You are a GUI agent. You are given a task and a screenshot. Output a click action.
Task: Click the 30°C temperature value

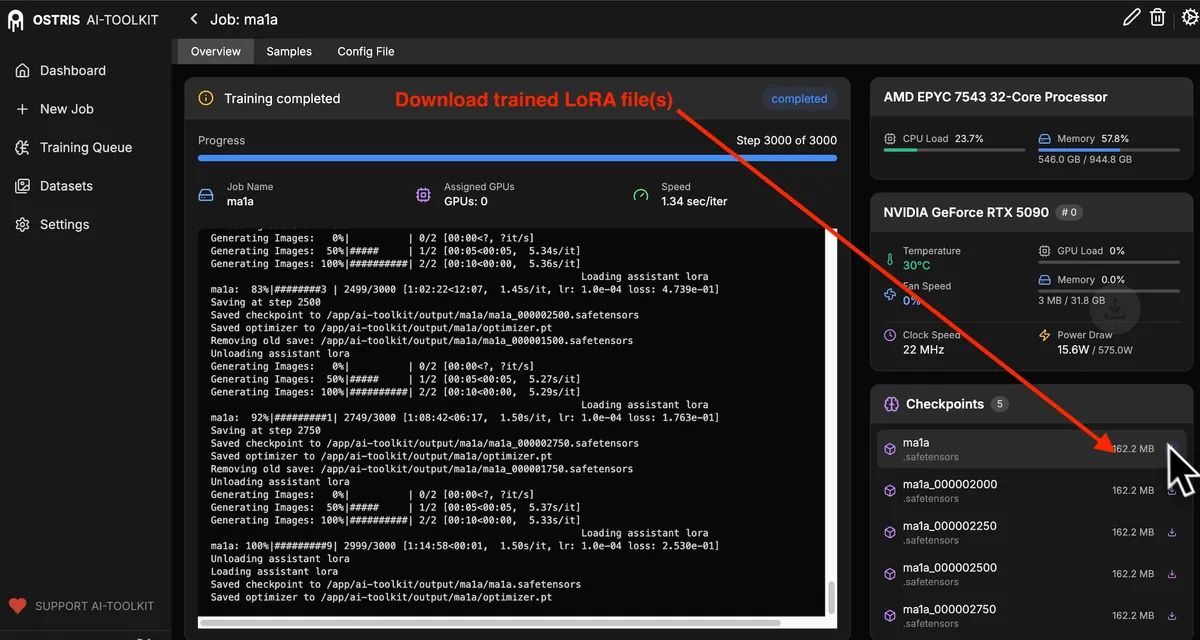click(916, 265)
